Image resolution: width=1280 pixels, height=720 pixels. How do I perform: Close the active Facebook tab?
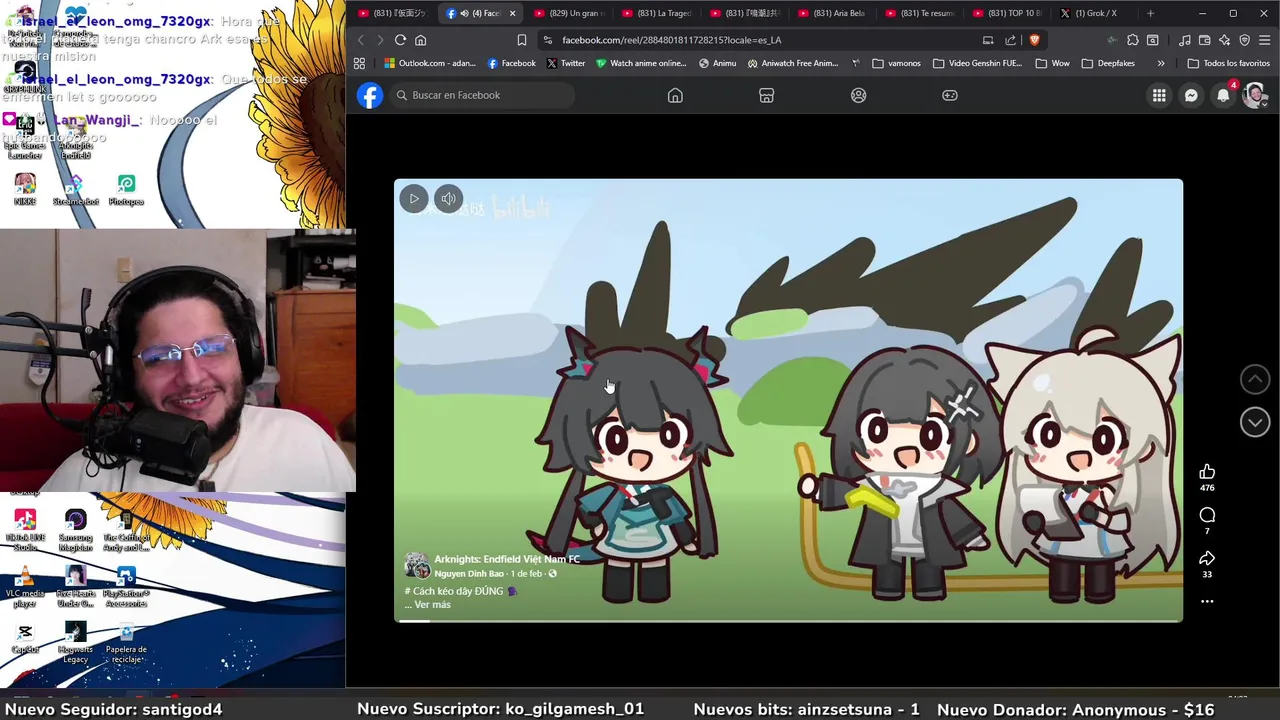(x=512, y=13)
